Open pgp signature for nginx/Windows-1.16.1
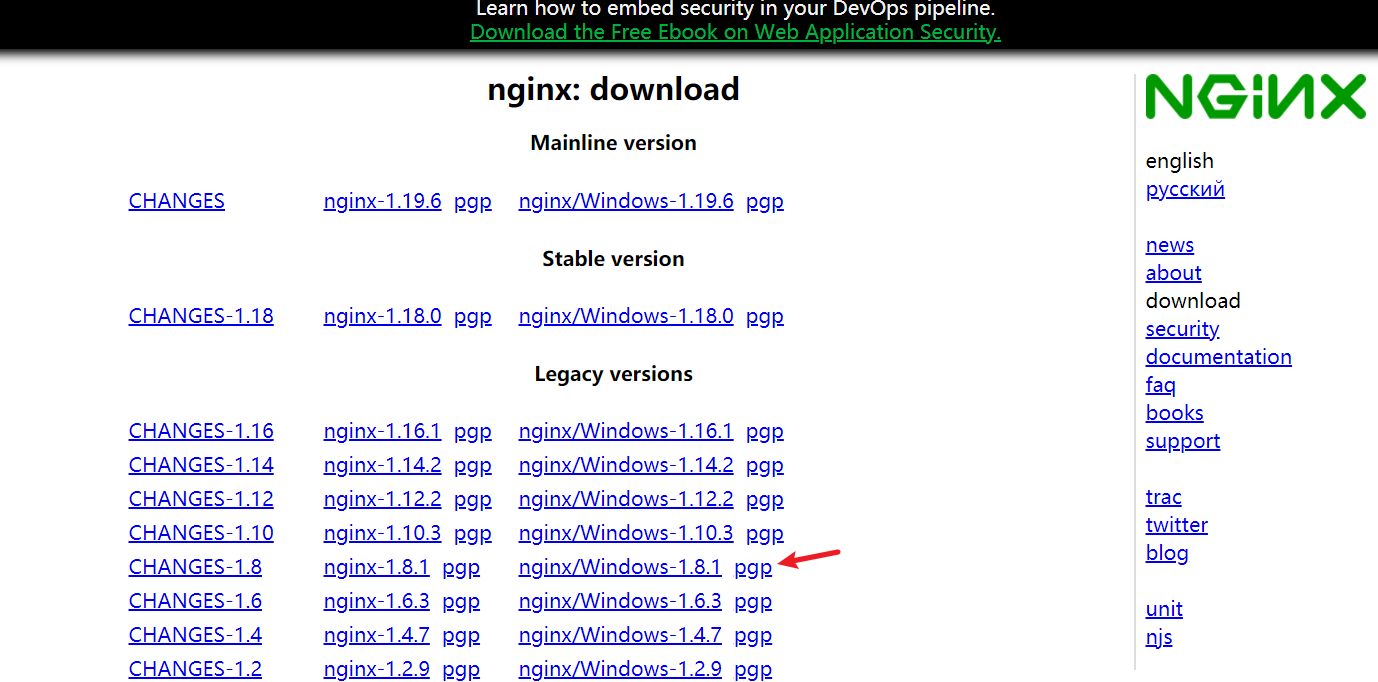The width and height of the screenshot is (1378, 682). tap(765, 432)
